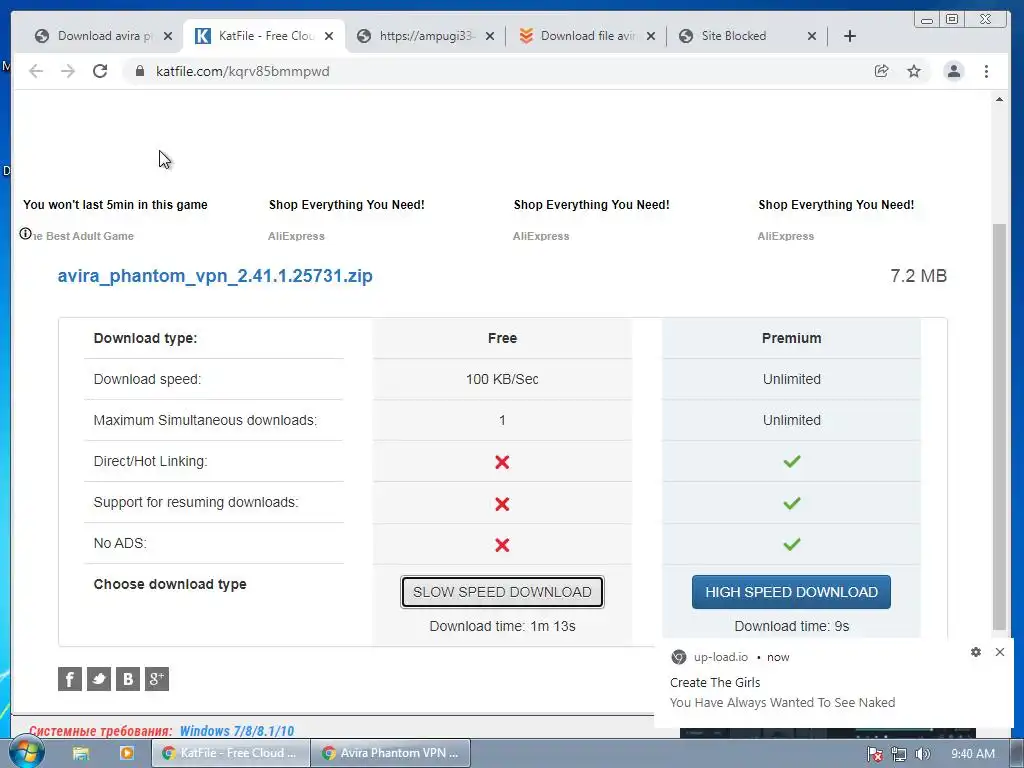Go back to previous page
Screen dimensions: 1024x768
[x=36, y=71]
